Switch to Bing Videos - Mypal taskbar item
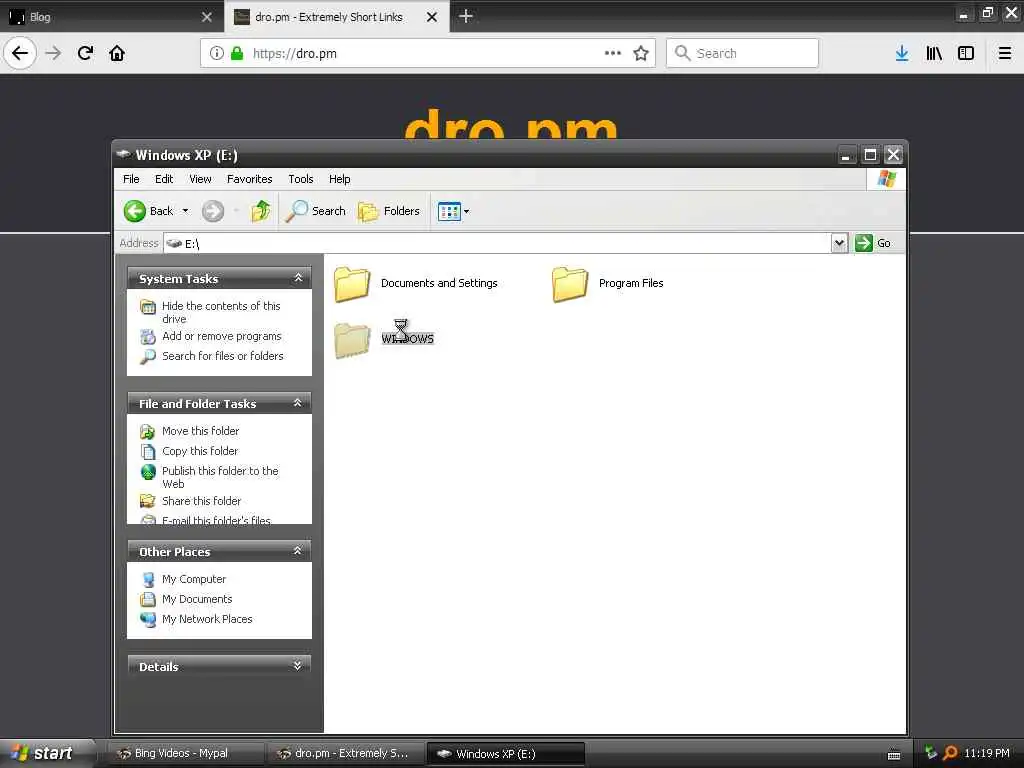The height and width of the screenshot is (768, 1024). coord(185,754)
